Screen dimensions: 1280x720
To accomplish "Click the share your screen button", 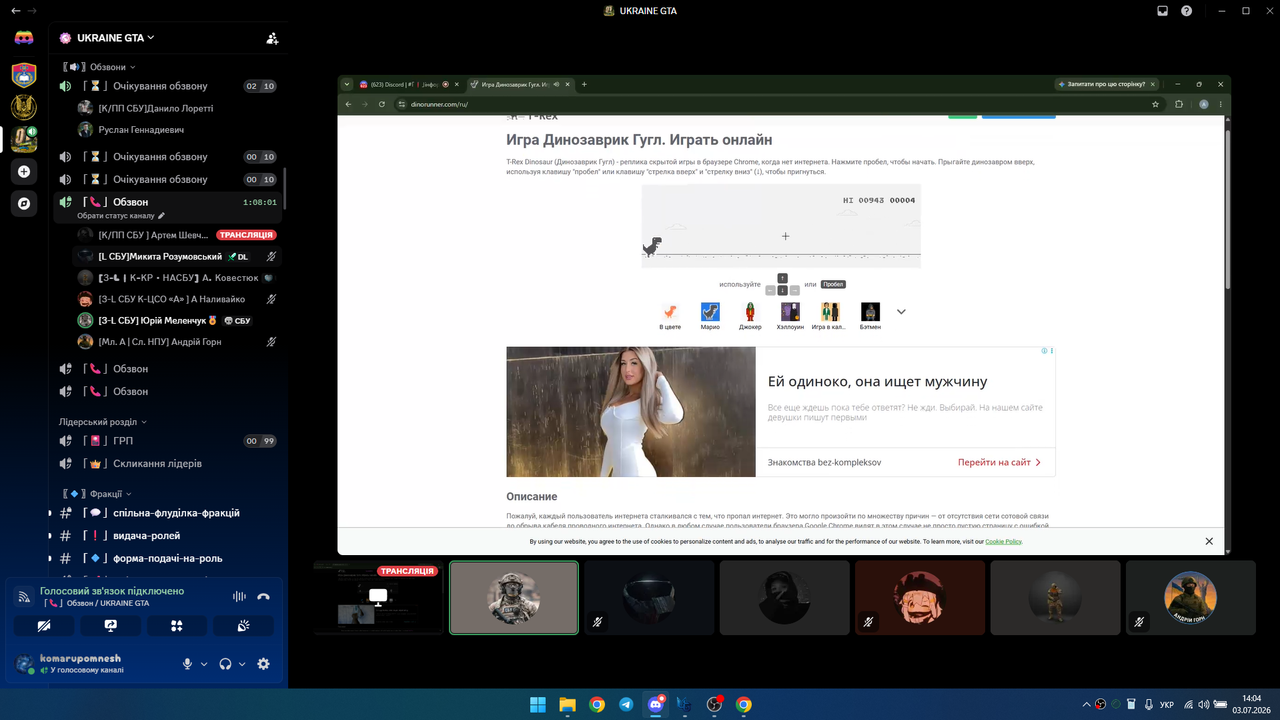I will [x=111, y=626].
